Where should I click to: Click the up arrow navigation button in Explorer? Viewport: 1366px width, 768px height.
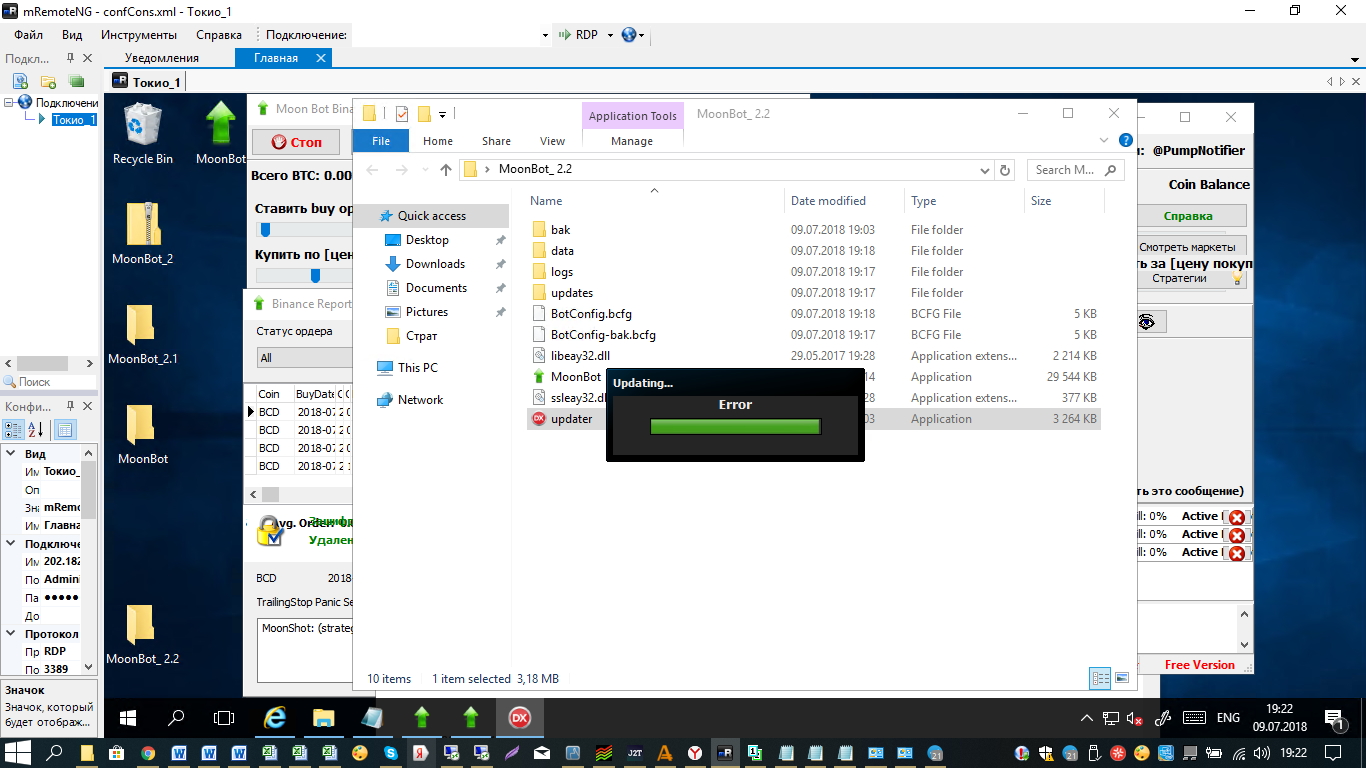pyautogui.click(x=446, y=170)
